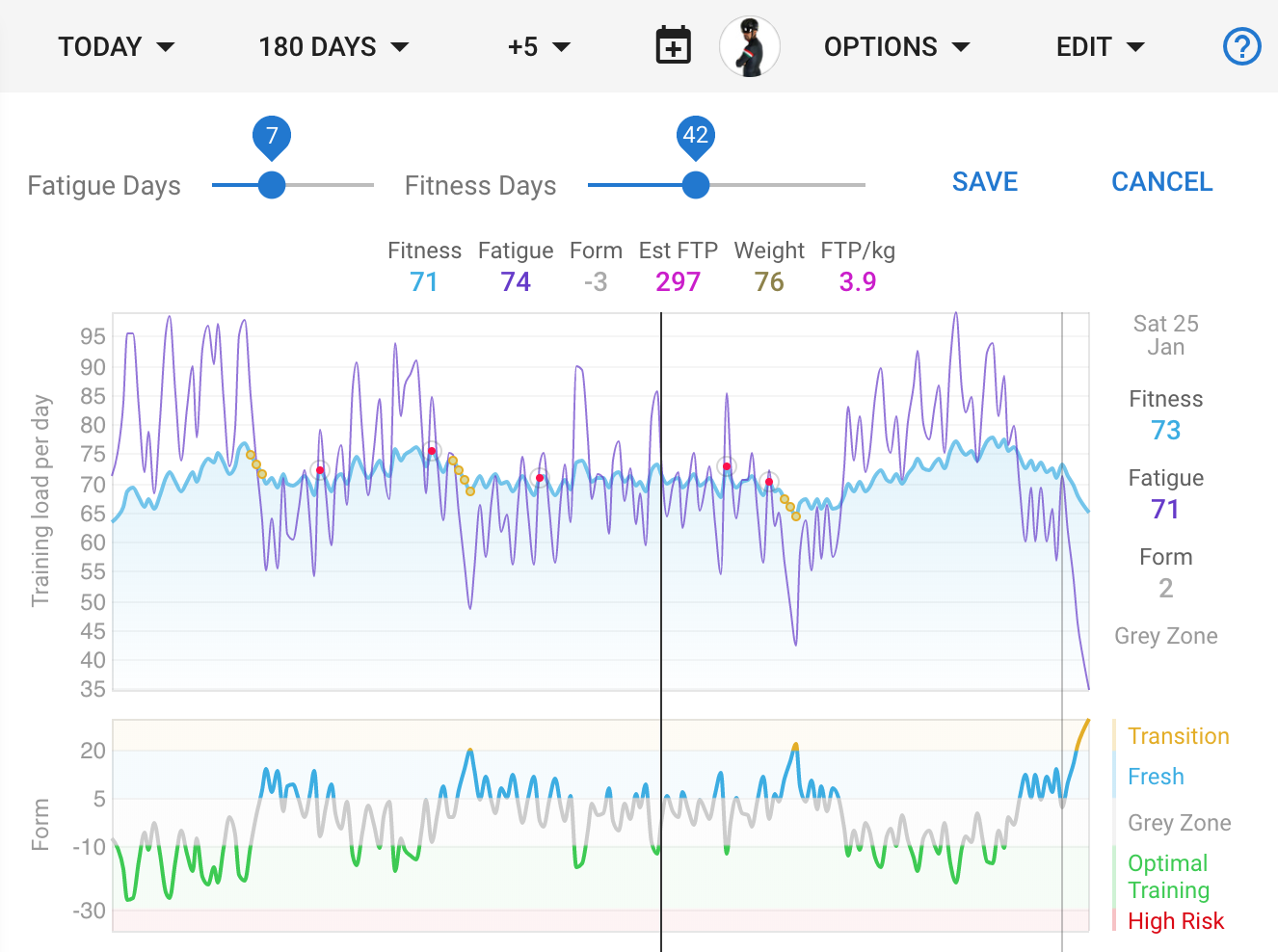Click the Fitness Days value bubble showing 42

click(x=695, y=136)
